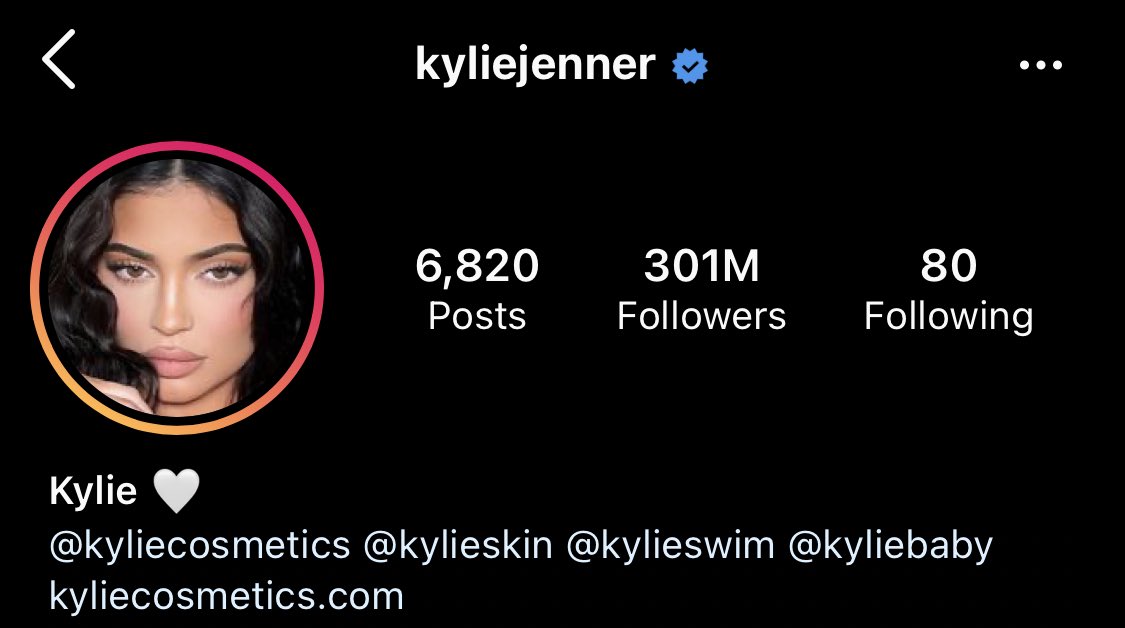This screenshot has width=1125, height=628.
Task: Click the blue verified badge
Action: pos(689,66)
